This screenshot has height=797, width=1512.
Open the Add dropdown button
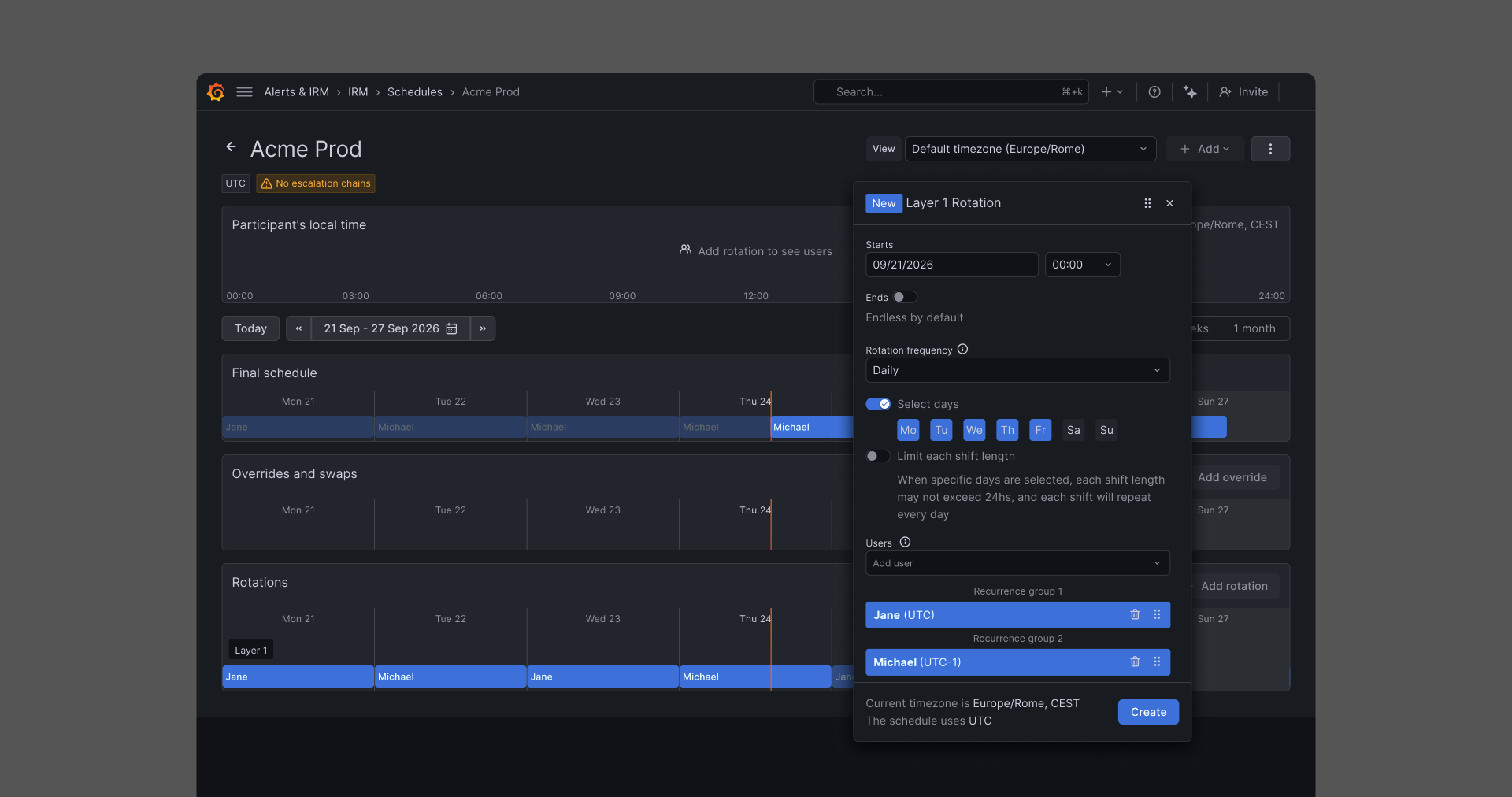(1205, 149)
